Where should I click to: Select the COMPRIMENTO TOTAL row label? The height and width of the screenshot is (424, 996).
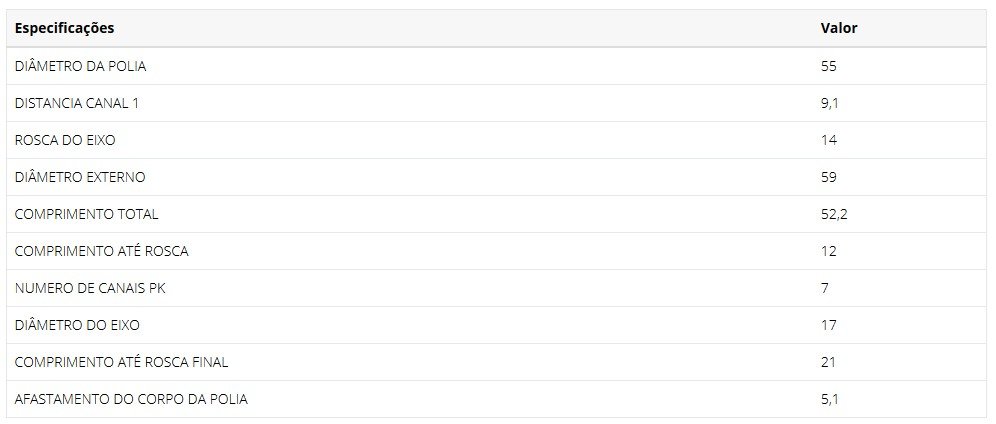point(86,215)
